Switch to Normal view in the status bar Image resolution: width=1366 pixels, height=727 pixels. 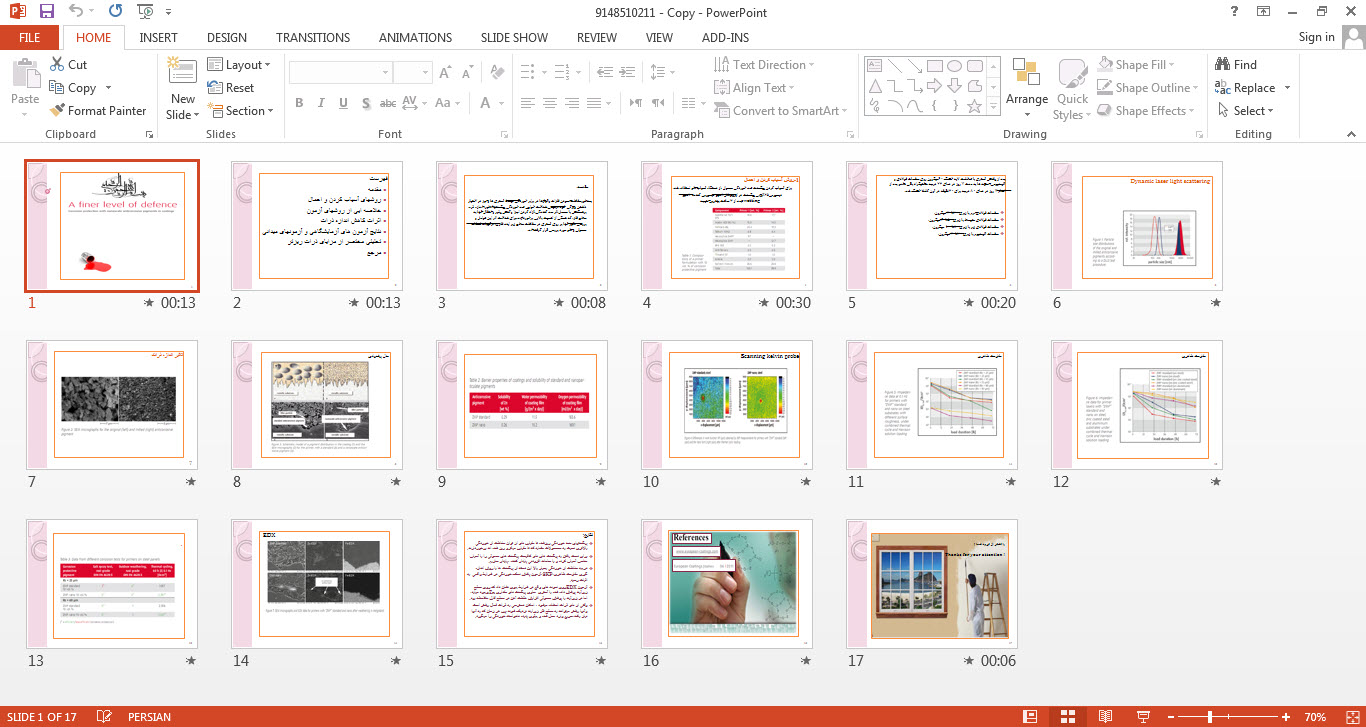(x=1030, y=717)
